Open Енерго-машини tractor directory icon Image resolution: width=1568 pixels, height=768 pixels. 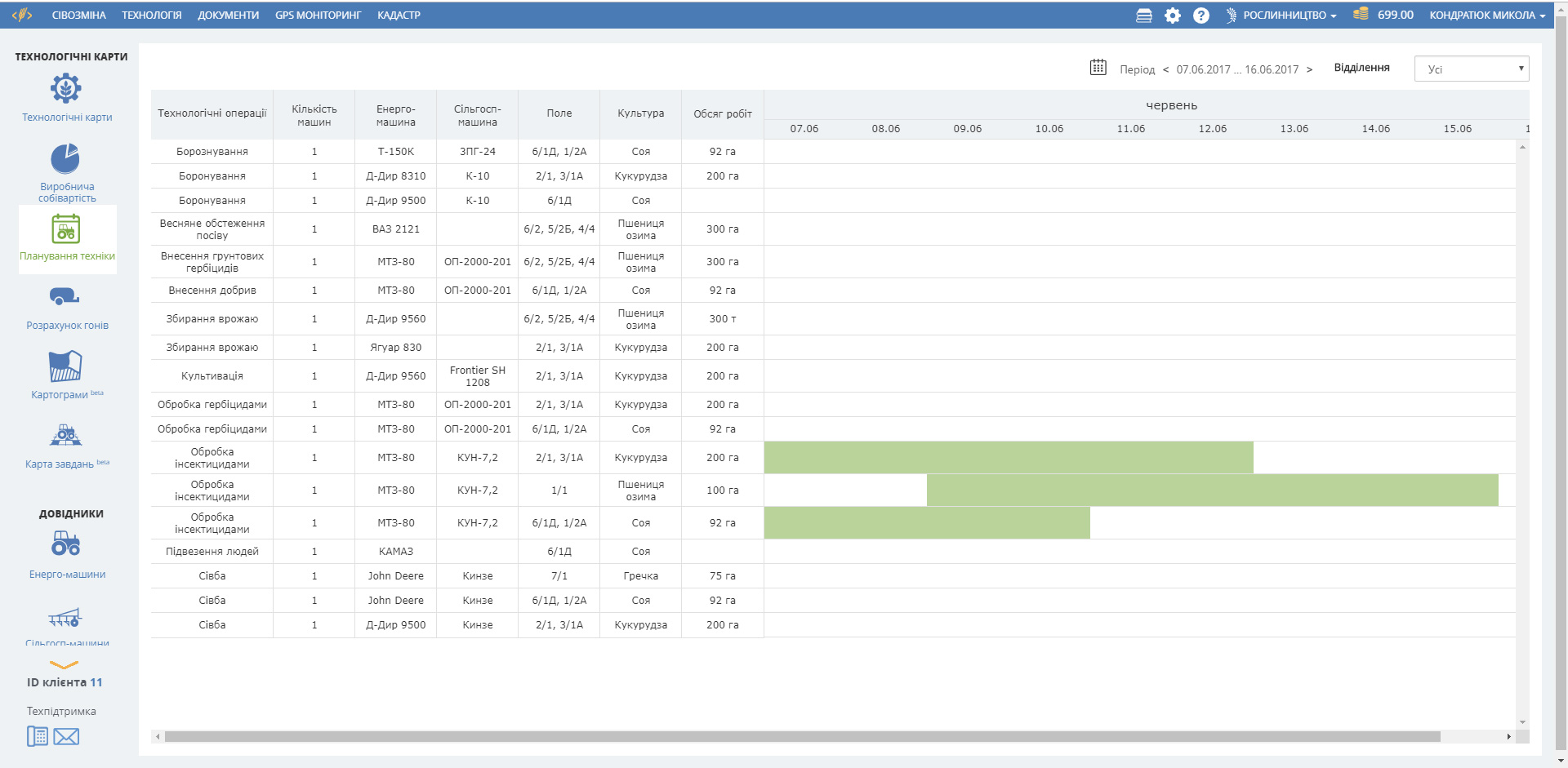click(x=65, y=544)
